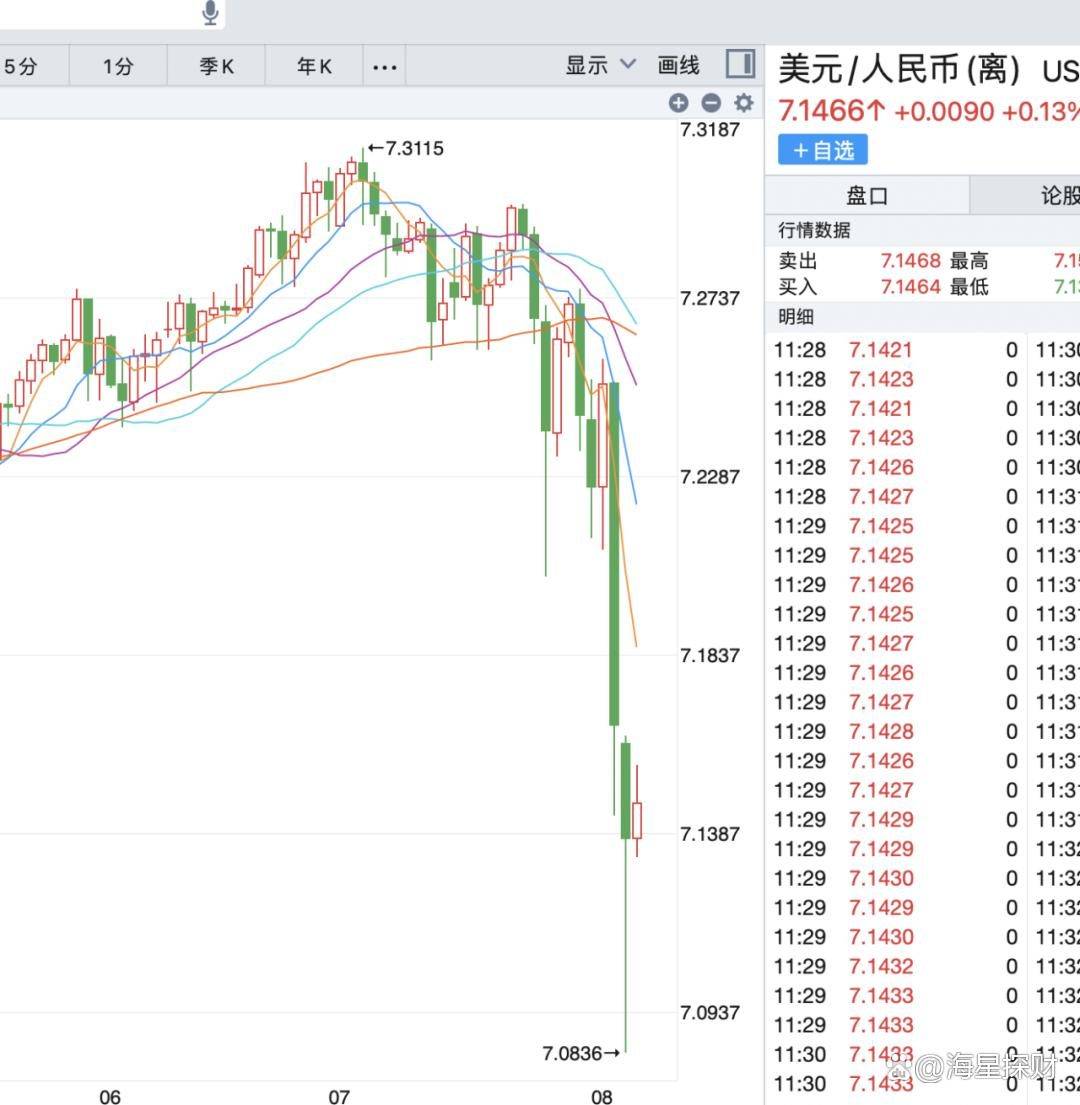Viewport: 1080px width, 1105px height.
Task: Select the 7.1432 trade detail row
Action: click(881, 966)
